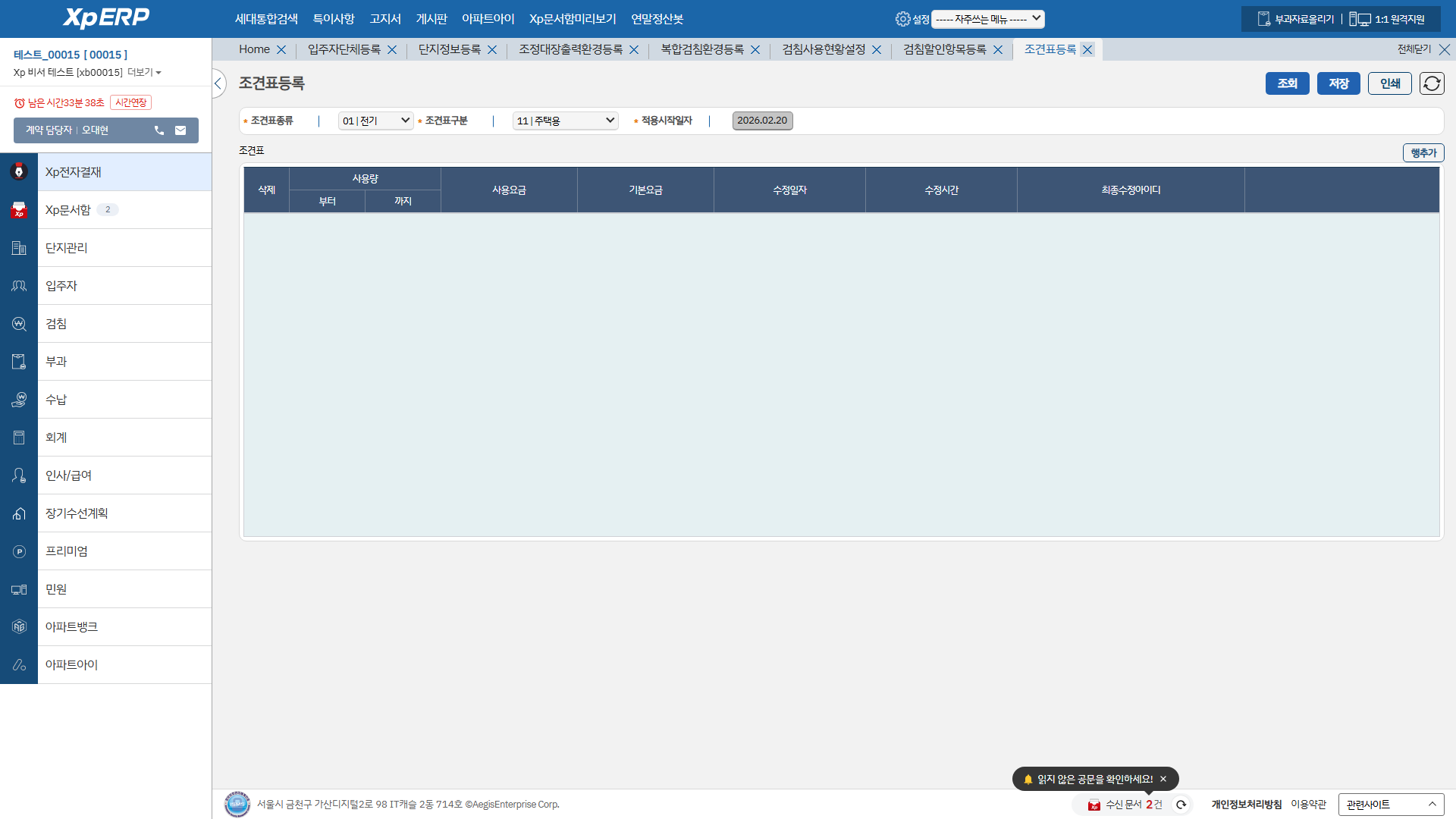Image resolution: width=1456 pixels, height=819 pixels.
Task: Click the 장기수선계획 house icon
Action: click(19, 513)
